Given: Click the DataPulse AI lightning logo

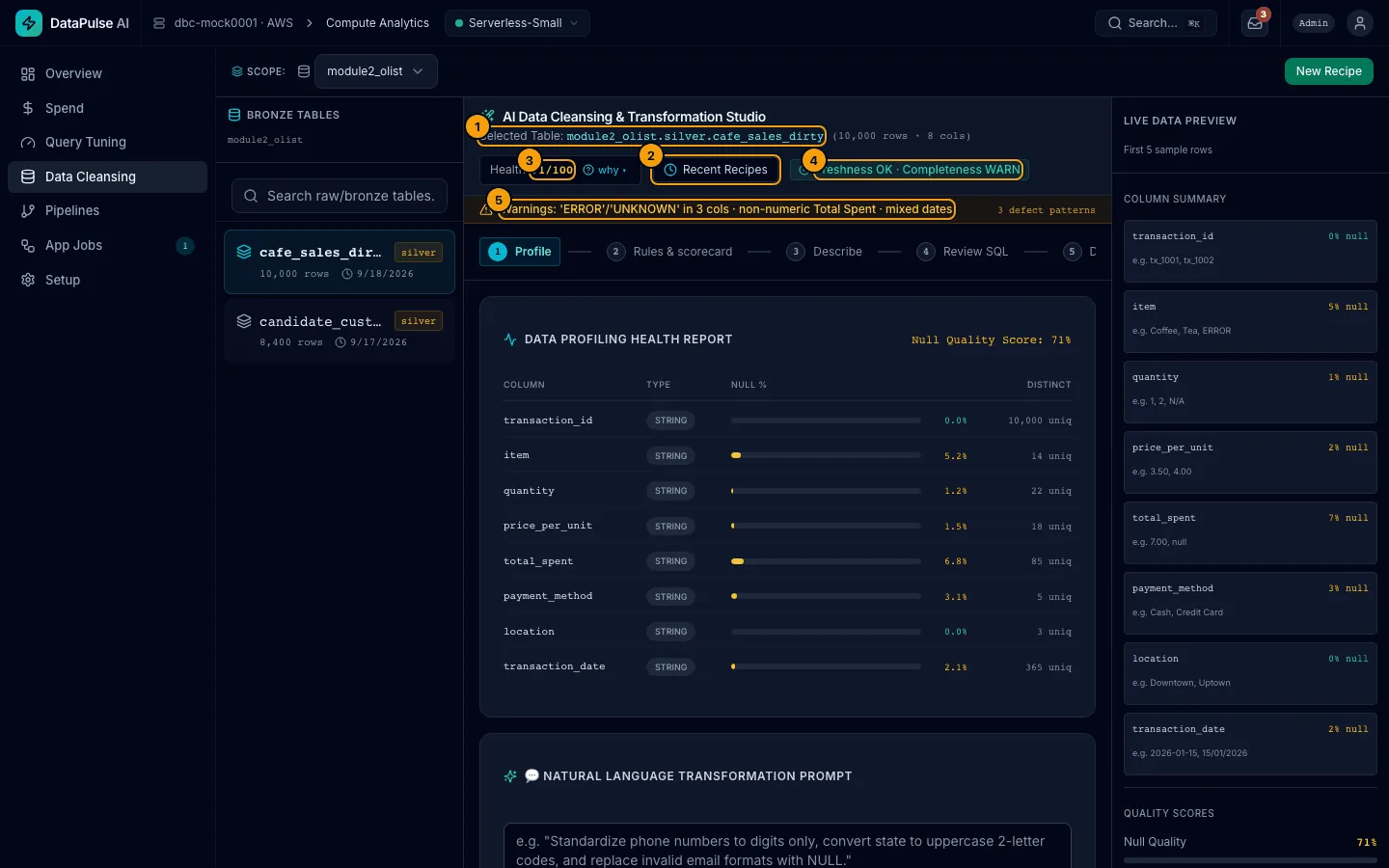Looking at the screenshot, I should click(x=29, y=23).
